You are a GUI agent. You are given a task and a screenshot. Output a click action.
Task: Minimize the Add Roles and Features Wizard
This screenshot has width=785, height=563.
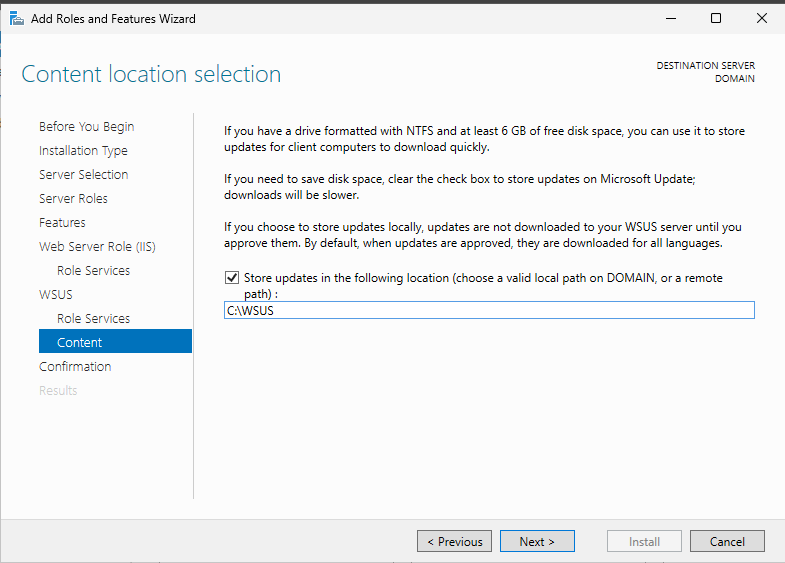point(668,18)
